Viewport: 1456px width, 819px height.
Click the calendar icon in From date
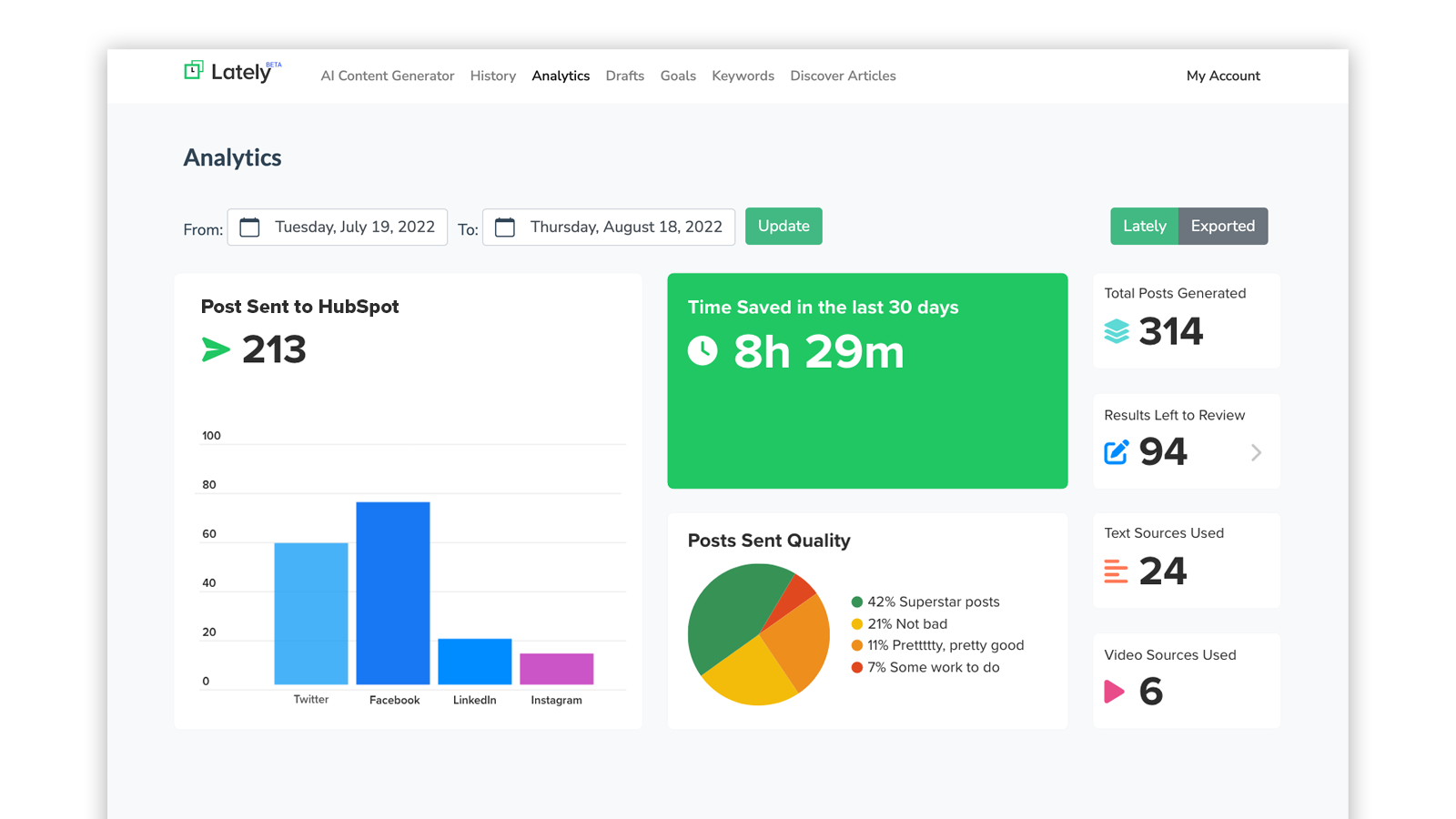[x=249, y=227]
